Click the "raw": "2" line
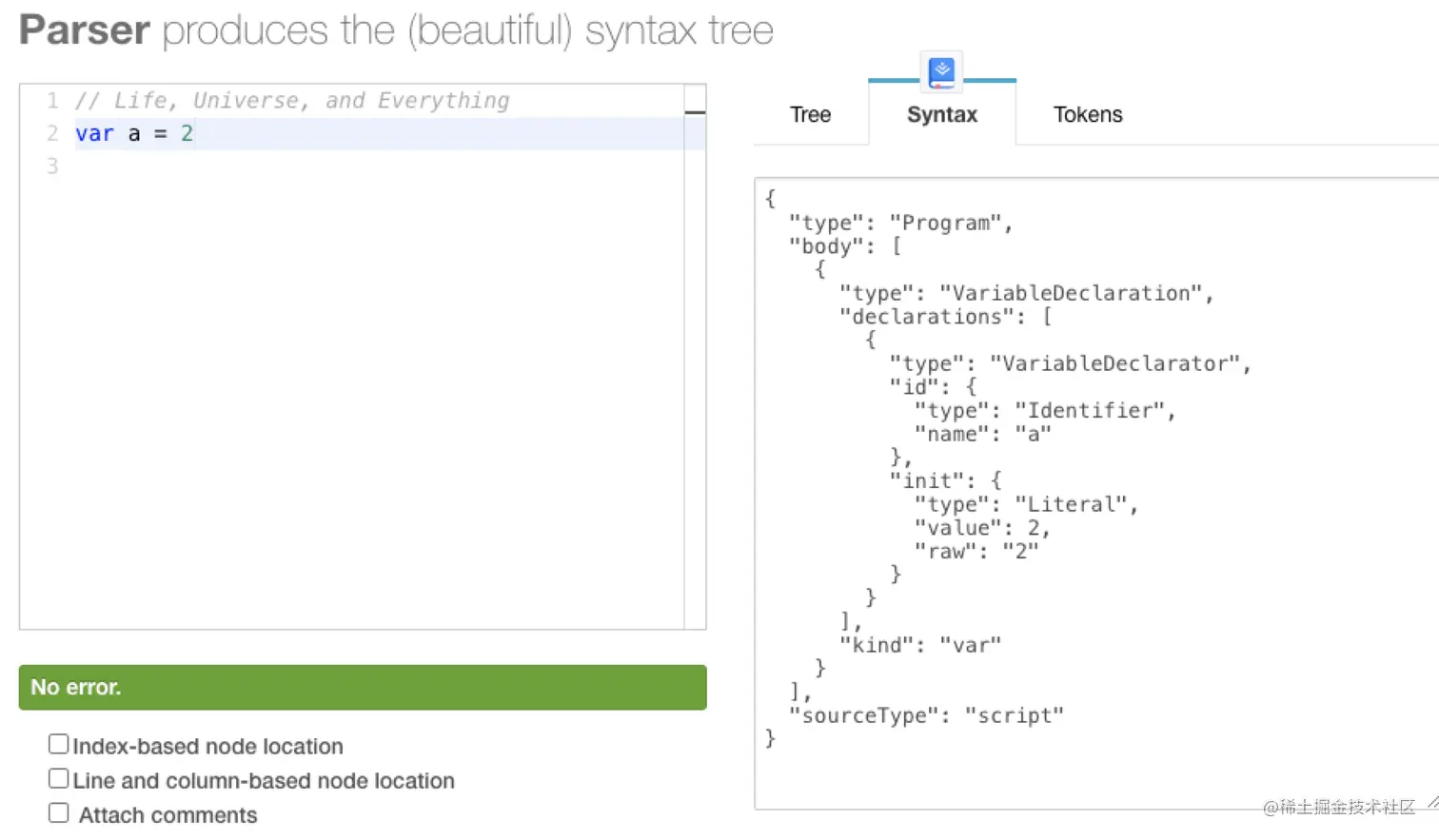The height and width of the screenshot is (840, 1439). [x=976, y=551]
